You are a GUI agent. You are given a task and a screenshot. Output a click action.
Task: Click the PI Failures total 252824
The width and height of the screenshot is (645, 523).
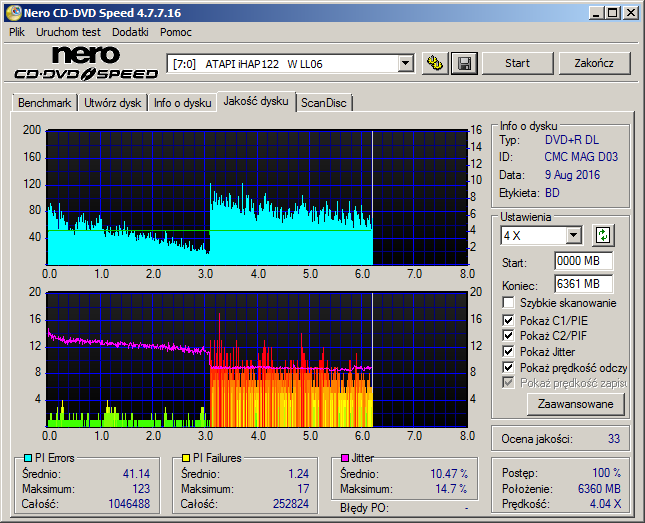(x=291, y=504)
